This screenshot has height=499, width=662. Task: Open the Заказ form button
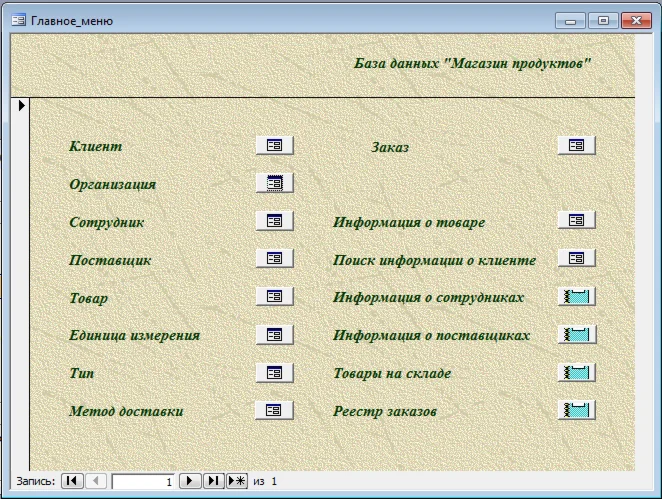pos(576,146)
